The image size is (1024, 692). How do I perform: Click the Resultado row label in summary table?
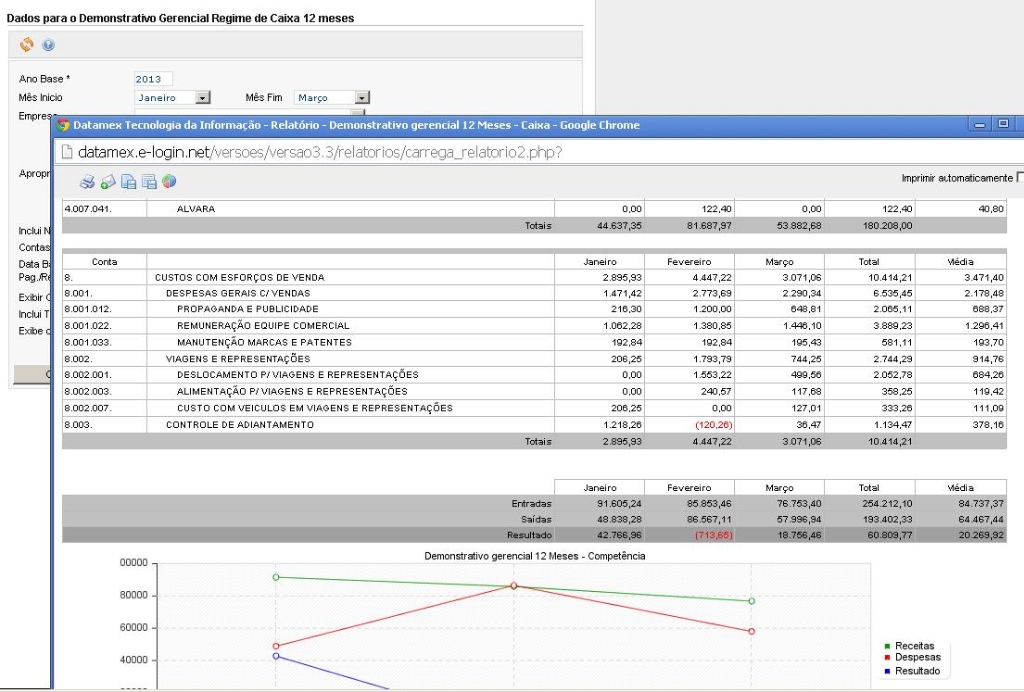pos(530,535)
